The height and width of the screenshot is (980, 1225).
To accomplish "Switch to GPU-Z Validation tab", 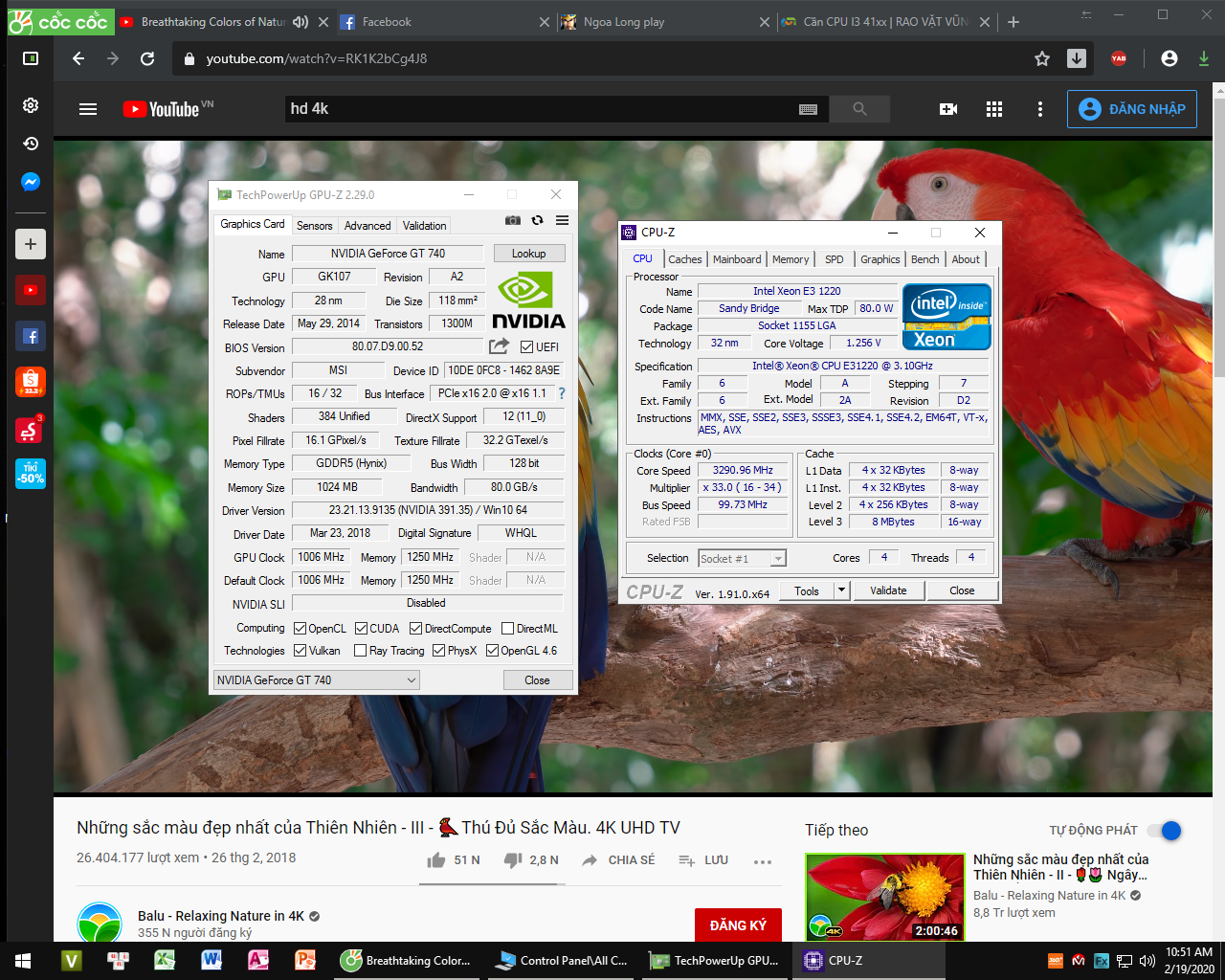I will [424, 226].
